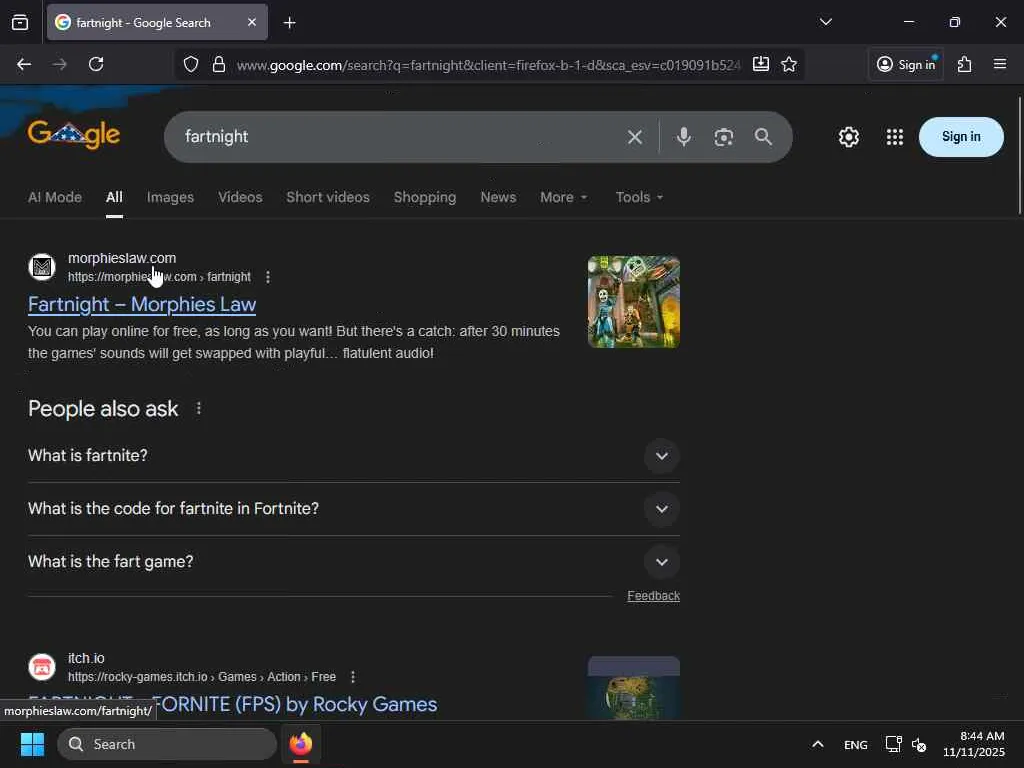Click the URL address bar
Image resolution: width=1024 pixels, height=768 pixels.
click(x=488, y=65)
